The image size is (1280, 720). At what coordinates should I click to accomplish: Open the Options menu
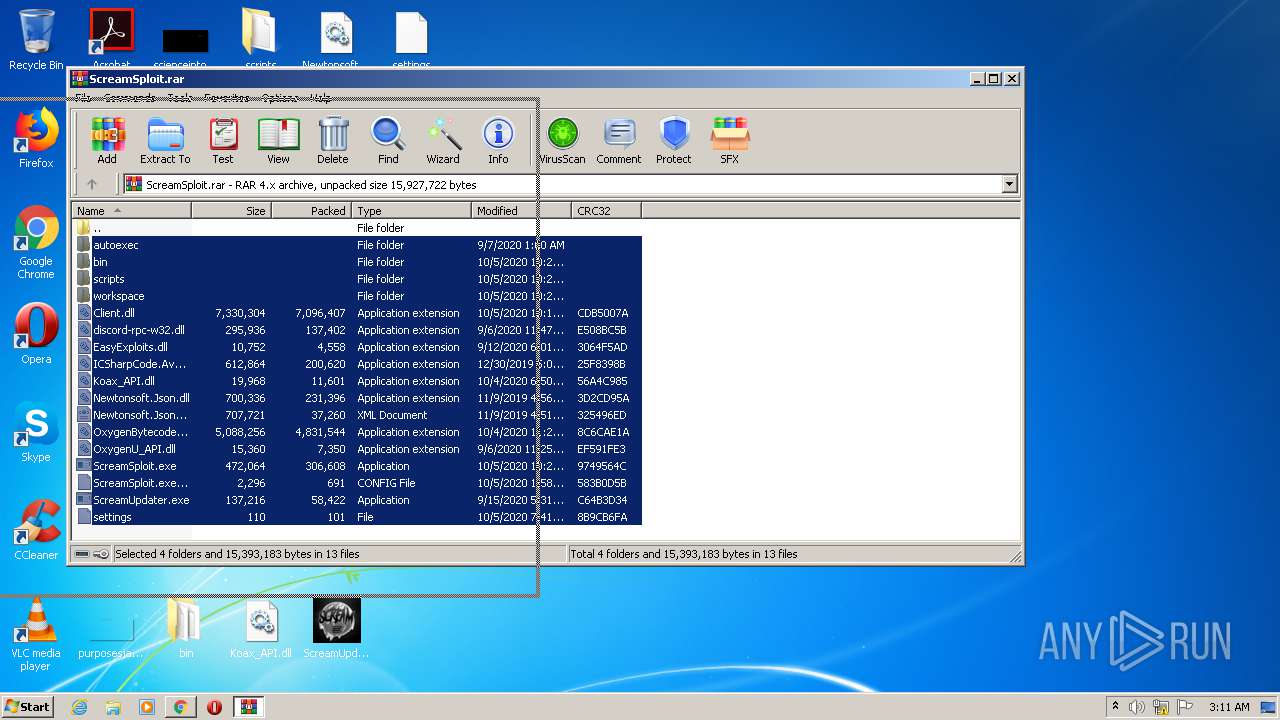pos(281,98)
